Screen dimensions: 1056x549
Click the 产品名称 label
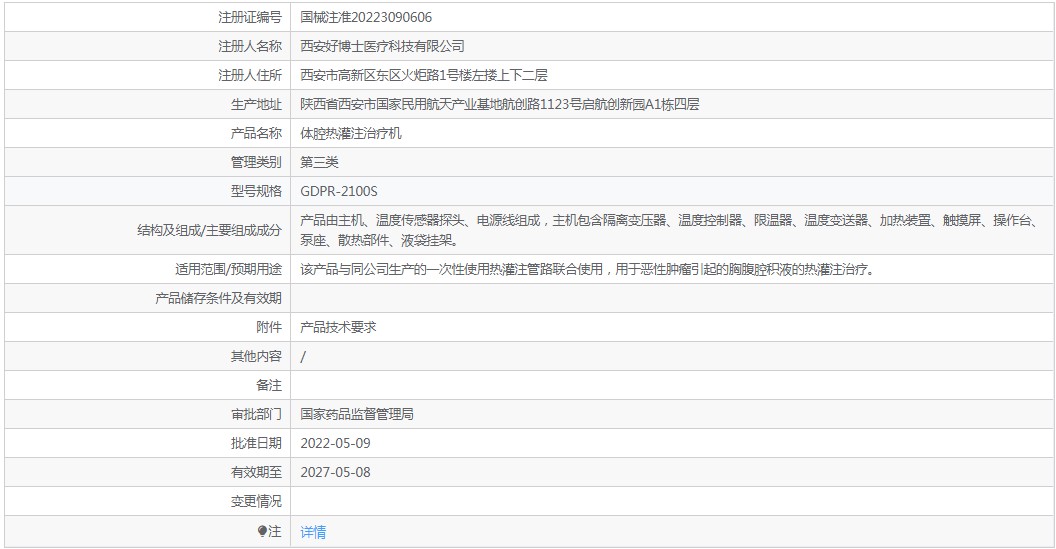[x=256, y=133]
